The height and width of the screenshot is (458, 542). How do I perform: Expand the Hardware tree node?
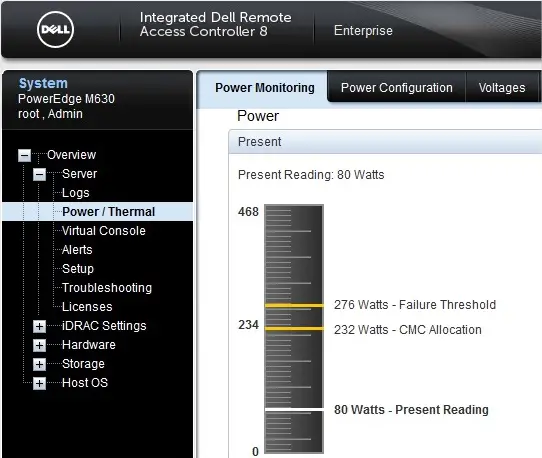click(39, 345)
